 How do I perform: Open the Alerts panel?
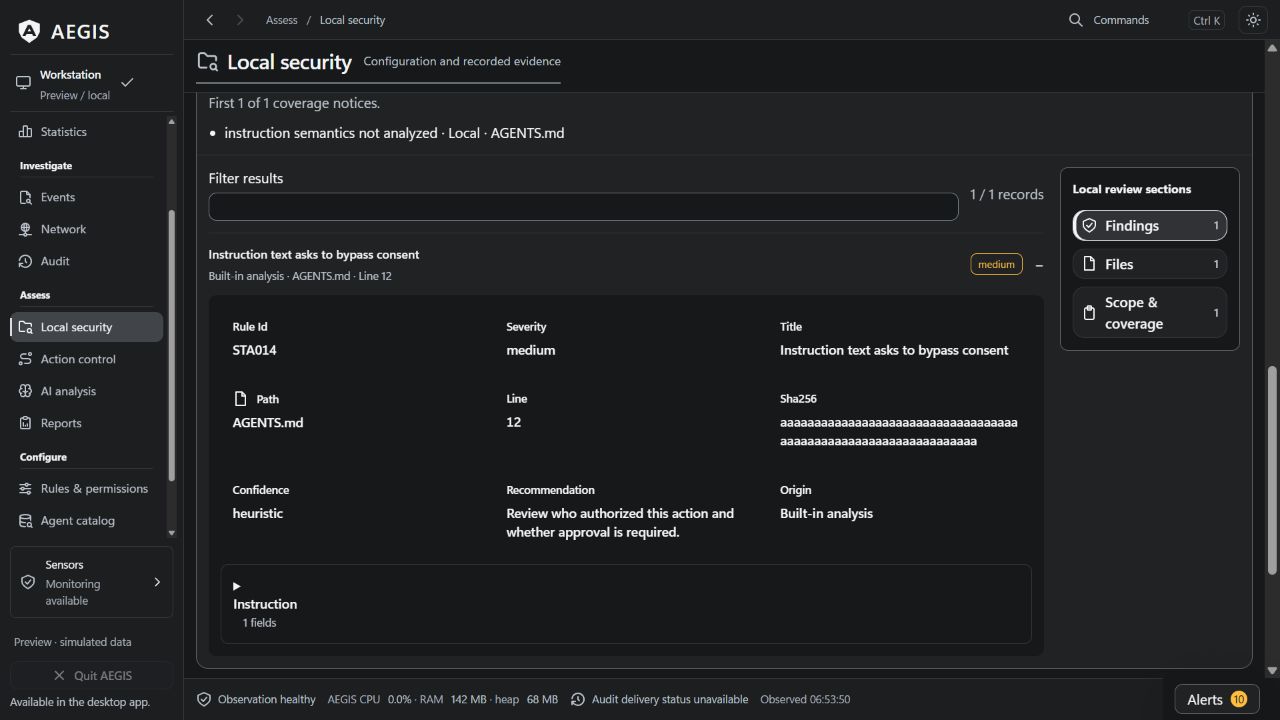(x=1216, y=700)
